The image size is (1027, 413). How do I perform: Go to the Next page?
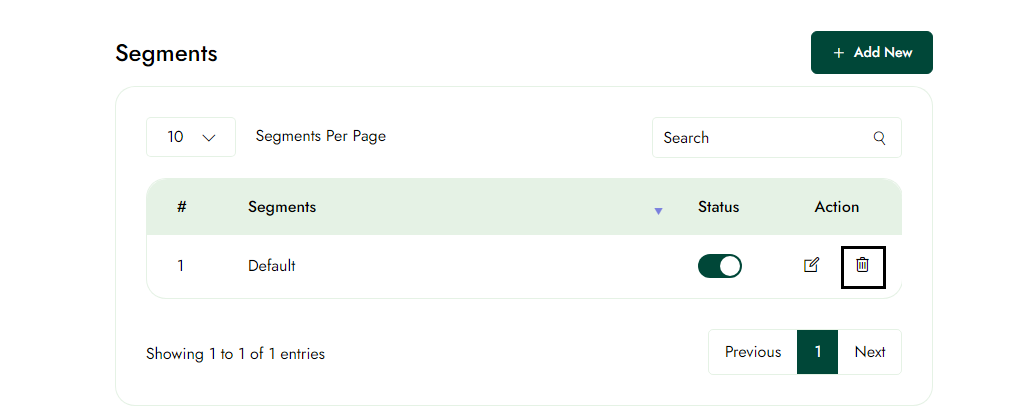[x=869, y=352]
